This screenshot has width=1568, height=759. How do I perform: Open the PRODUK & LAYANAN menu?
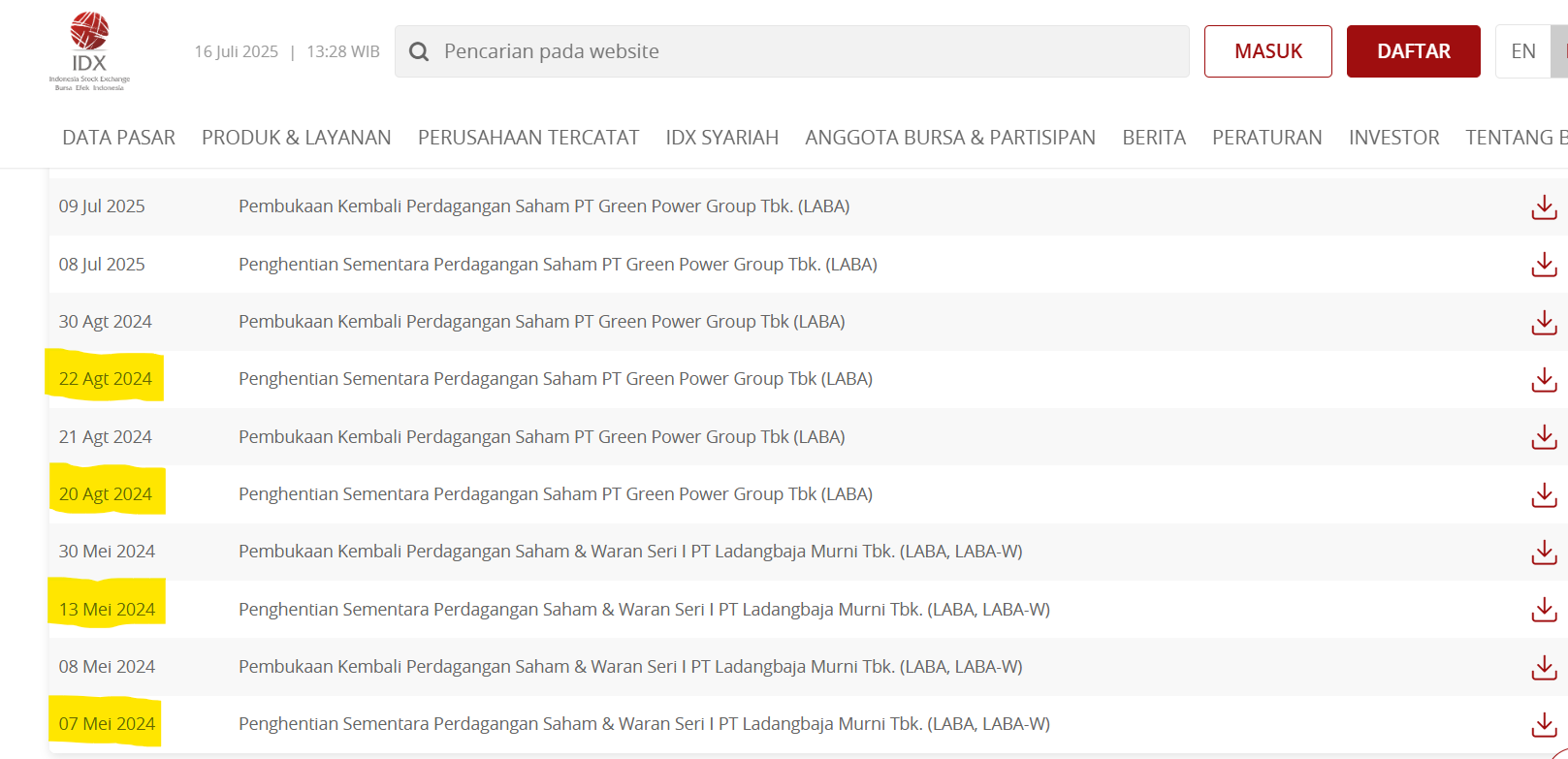(297, 138)
